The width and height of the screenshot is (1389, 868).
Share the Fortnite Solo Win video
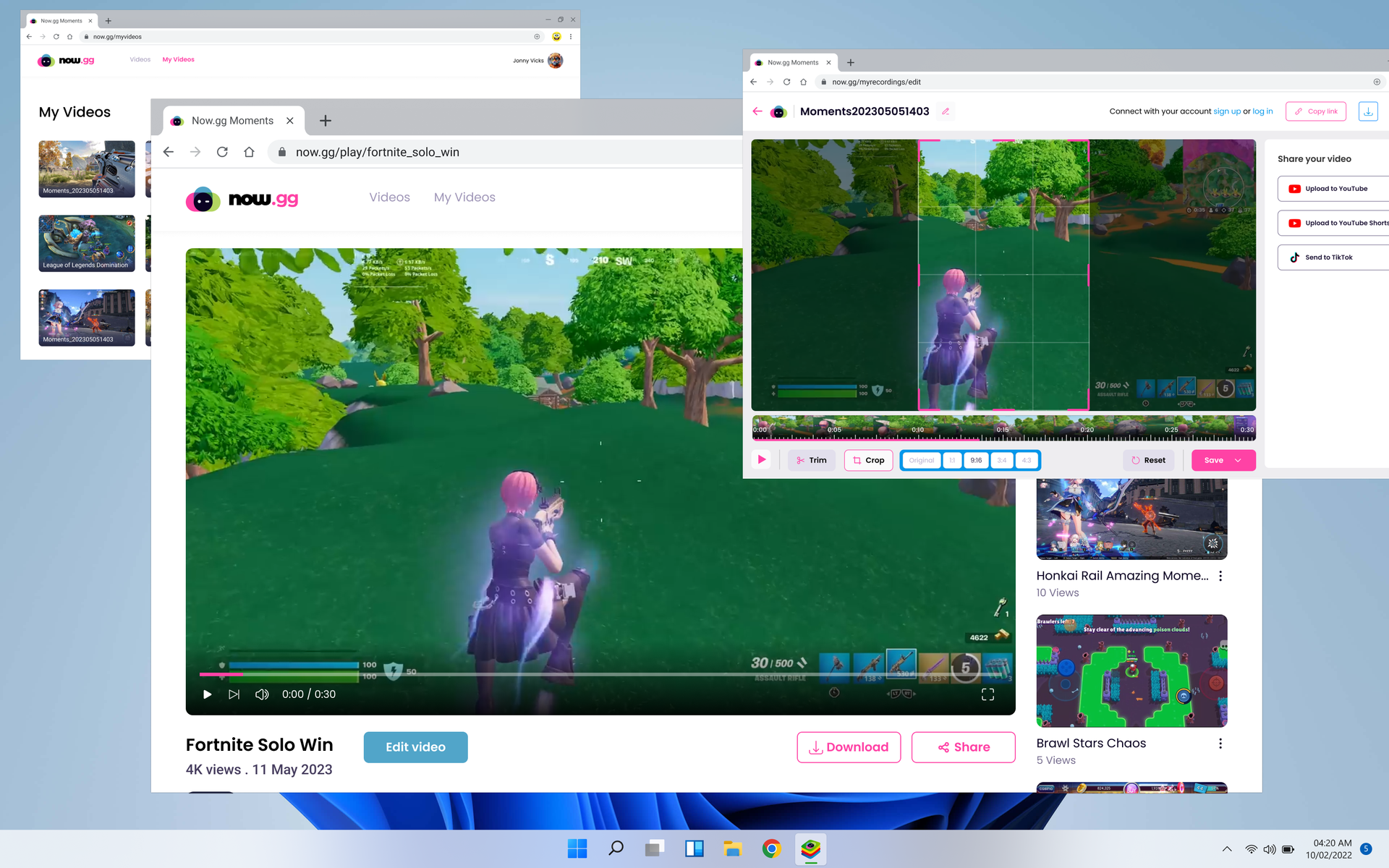tap(964, 747)
